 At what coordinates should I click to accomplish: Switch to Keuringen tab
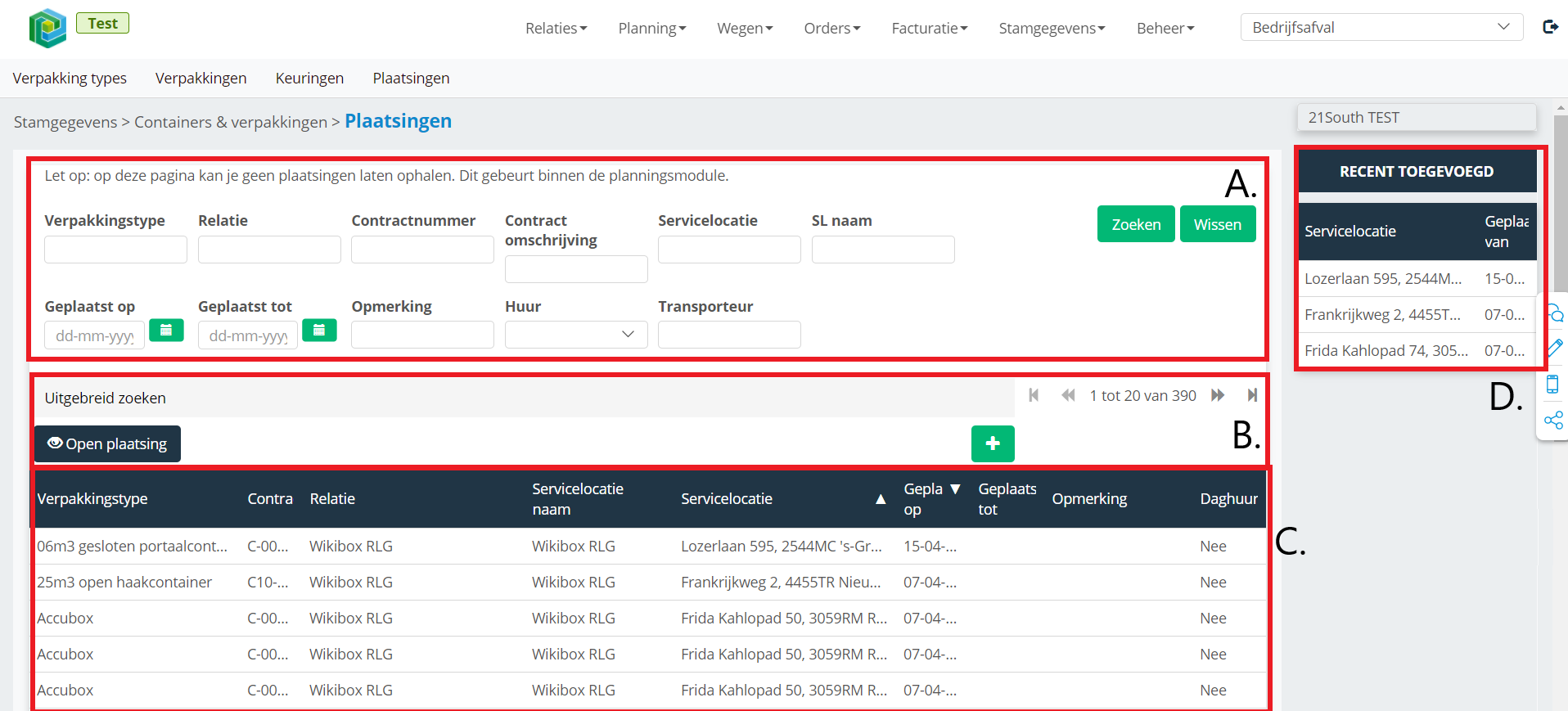coord(309,78)
